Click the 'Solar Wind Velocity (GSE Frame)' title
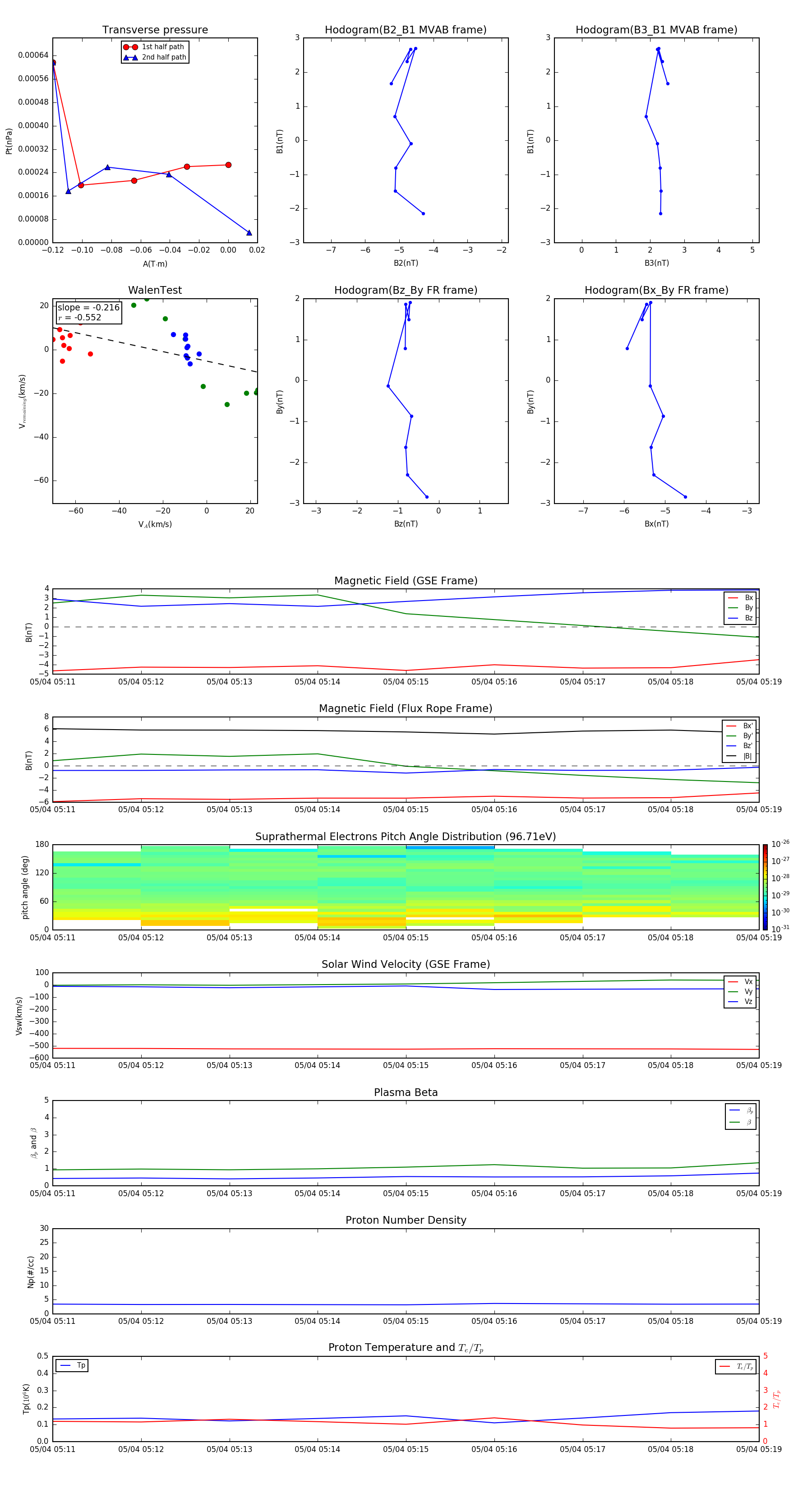812x1489 pixels. [x=406, y=964]
